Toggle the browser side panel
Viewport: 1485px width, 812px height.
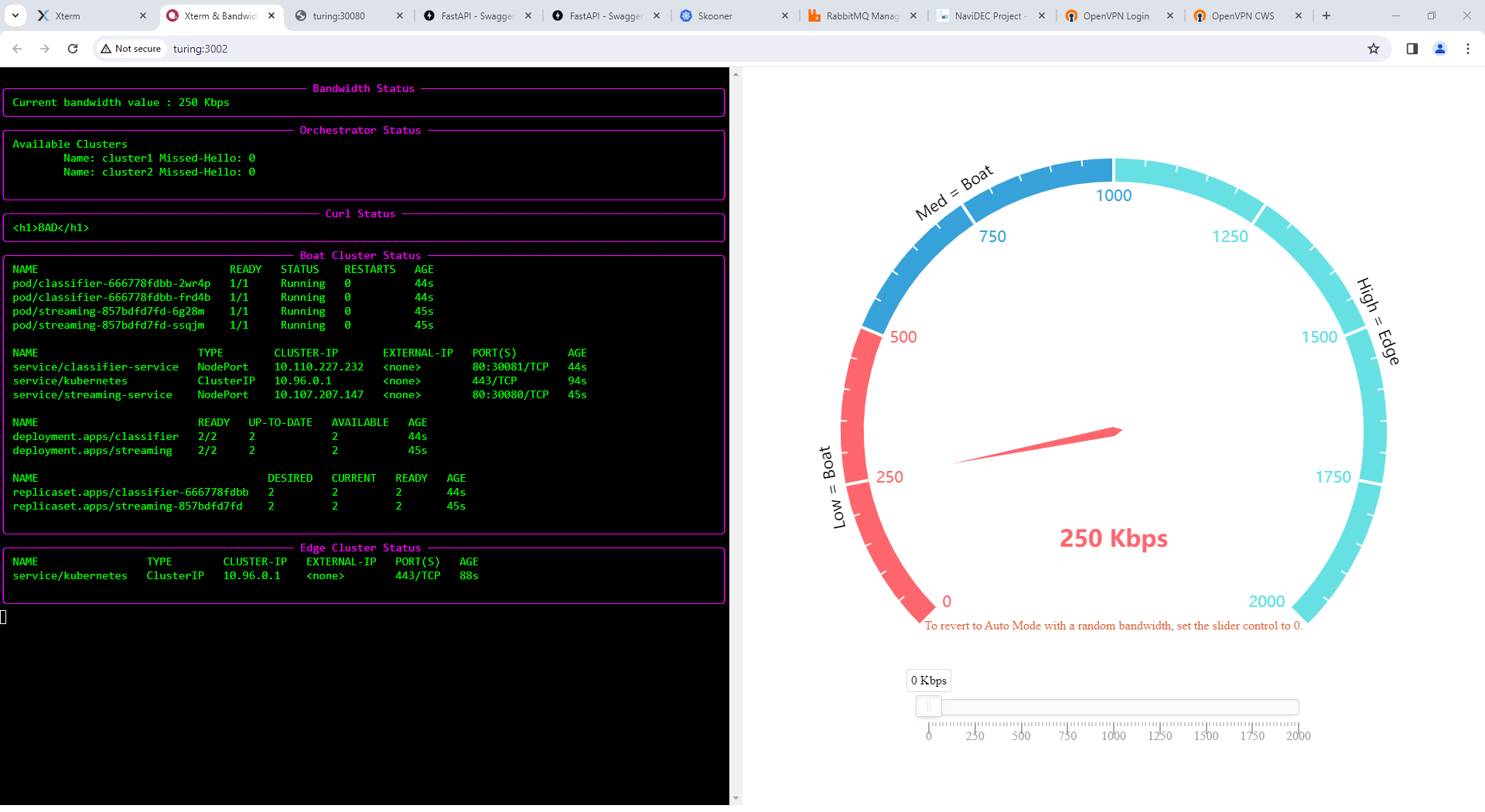click(x=1412, y=49)
